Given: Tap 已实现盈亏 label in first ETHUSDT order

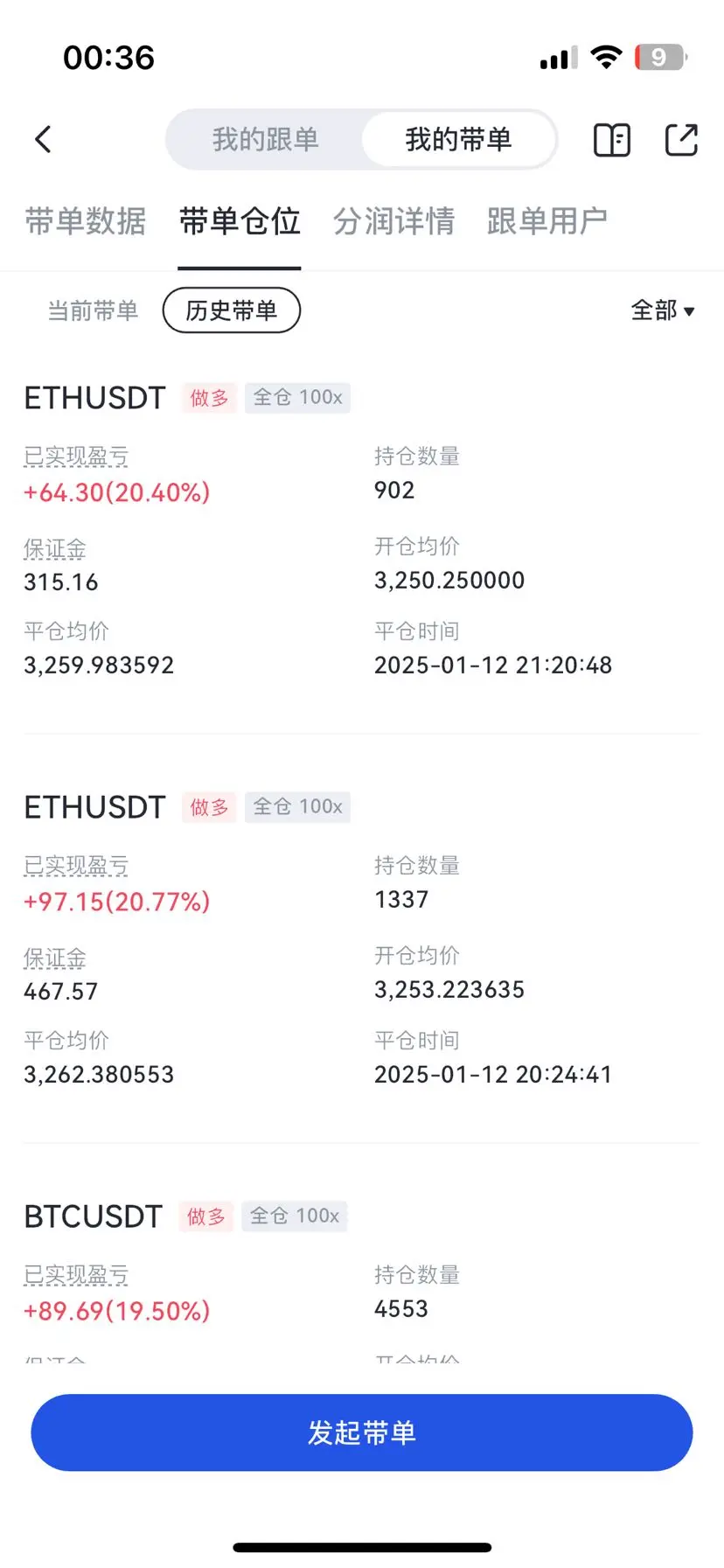Looking at the screenshot, I should [x=76, y=456].
